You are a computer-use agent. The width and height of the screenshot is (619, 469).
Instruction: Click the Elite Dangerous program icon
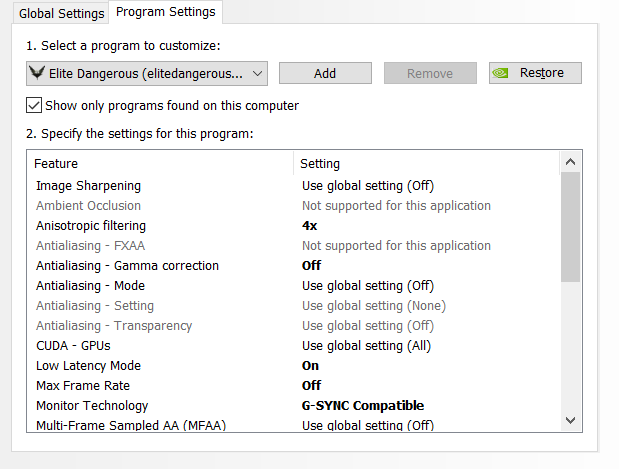(37, 73)
